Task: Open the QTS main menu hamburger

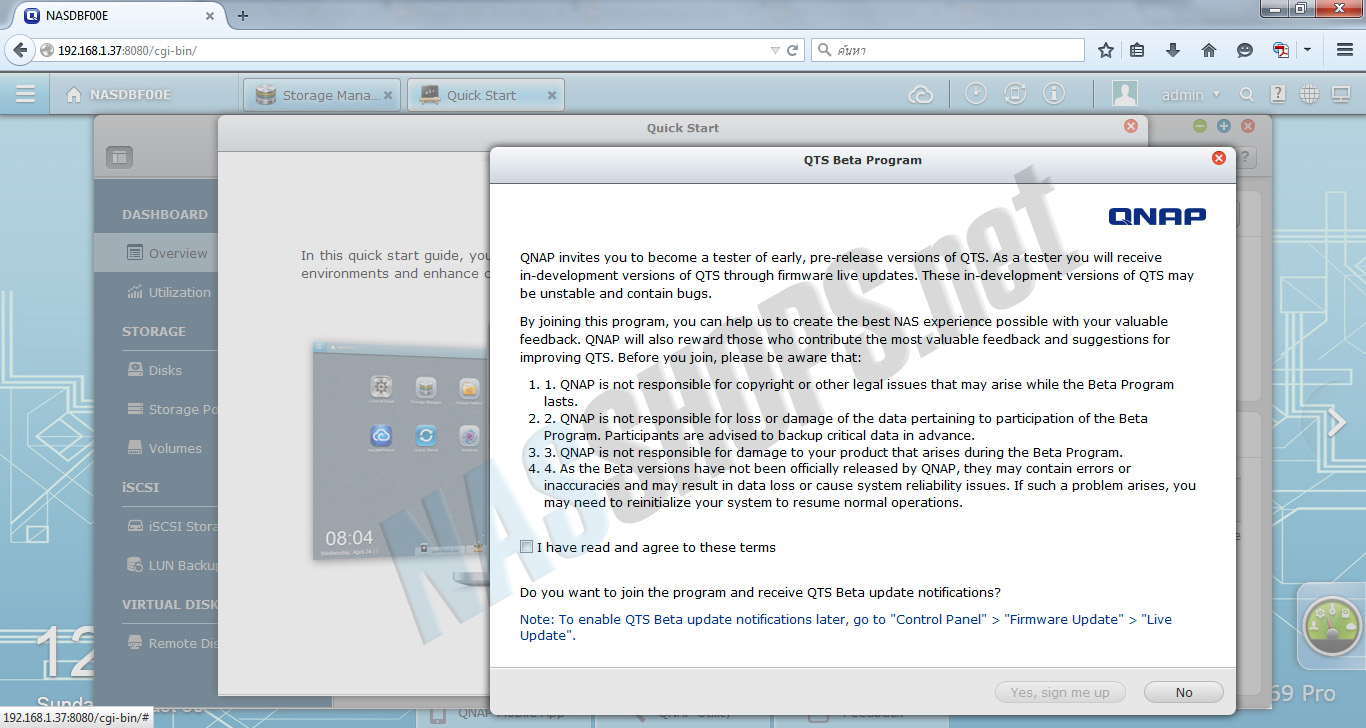Action: [x=25, y=94]
